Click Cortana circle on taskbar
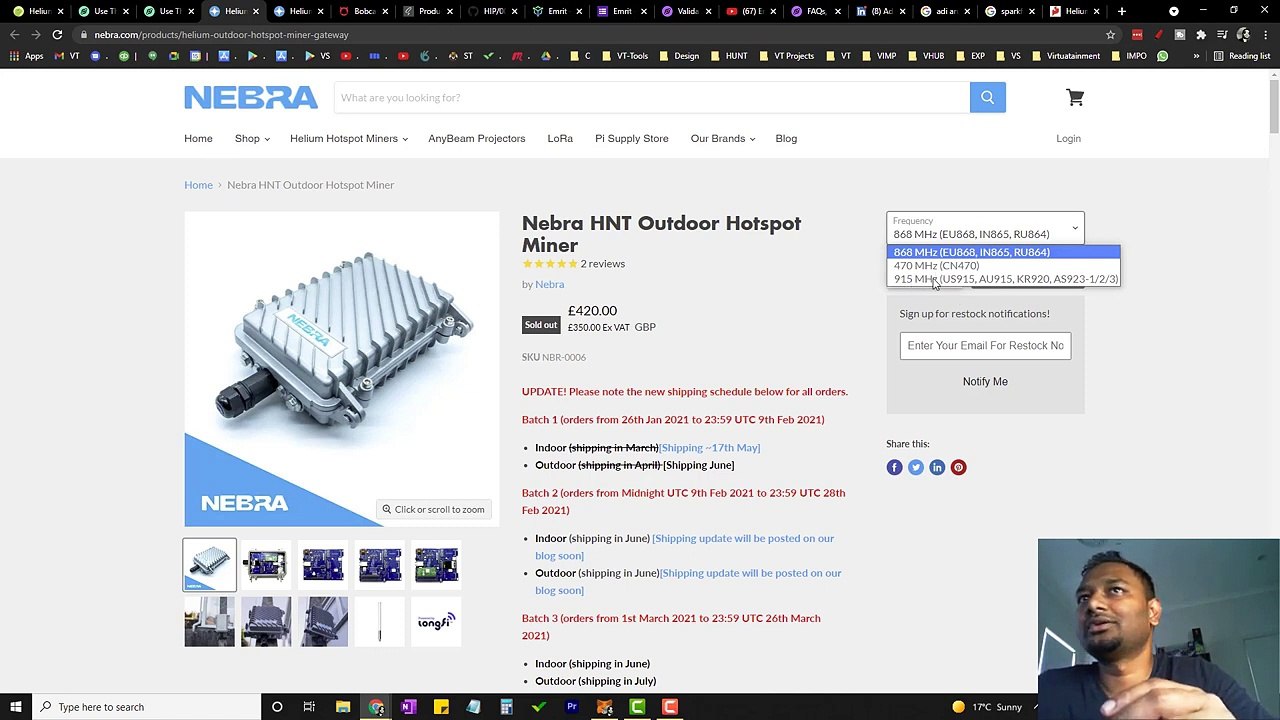 click(277, 707)
